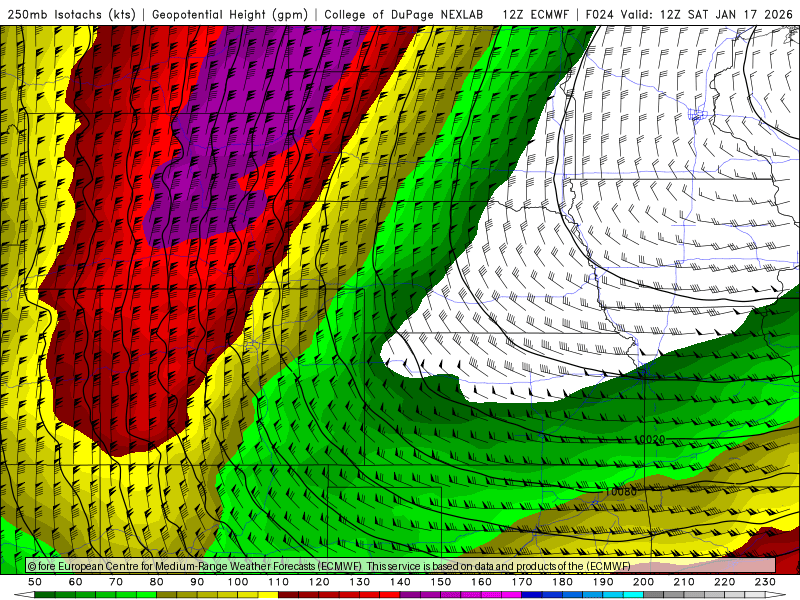Click the 110 label on the color scale

[x=278, y=582]
